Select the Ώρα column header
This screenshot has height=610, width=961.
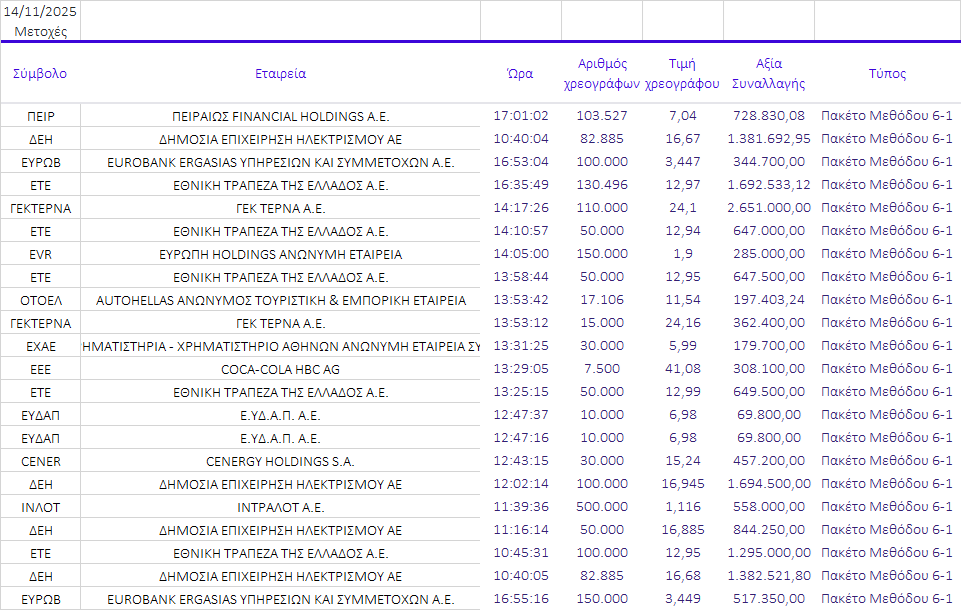coord(520,73)
